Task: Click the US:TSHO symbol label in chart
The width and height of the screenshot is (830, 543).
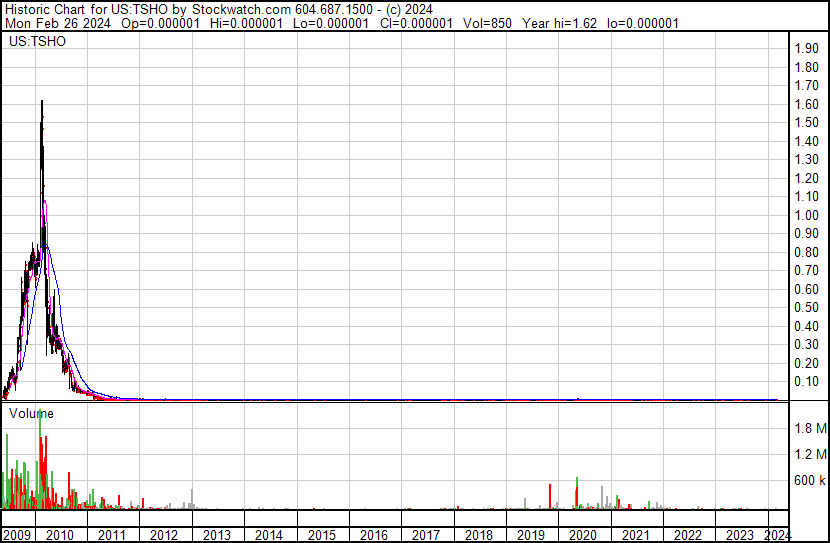Action: pos(38,41)
